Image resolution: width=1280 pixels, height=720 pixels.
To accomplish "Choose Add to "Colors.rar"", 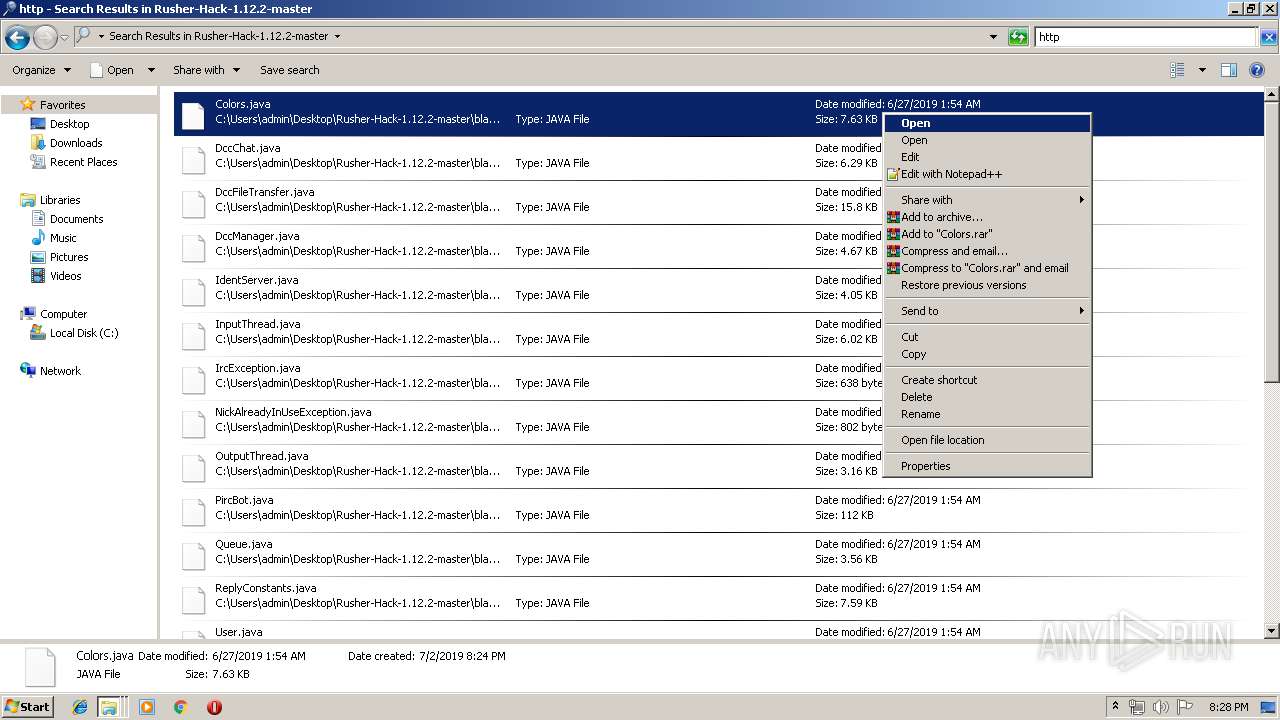I will pos(987,234).
